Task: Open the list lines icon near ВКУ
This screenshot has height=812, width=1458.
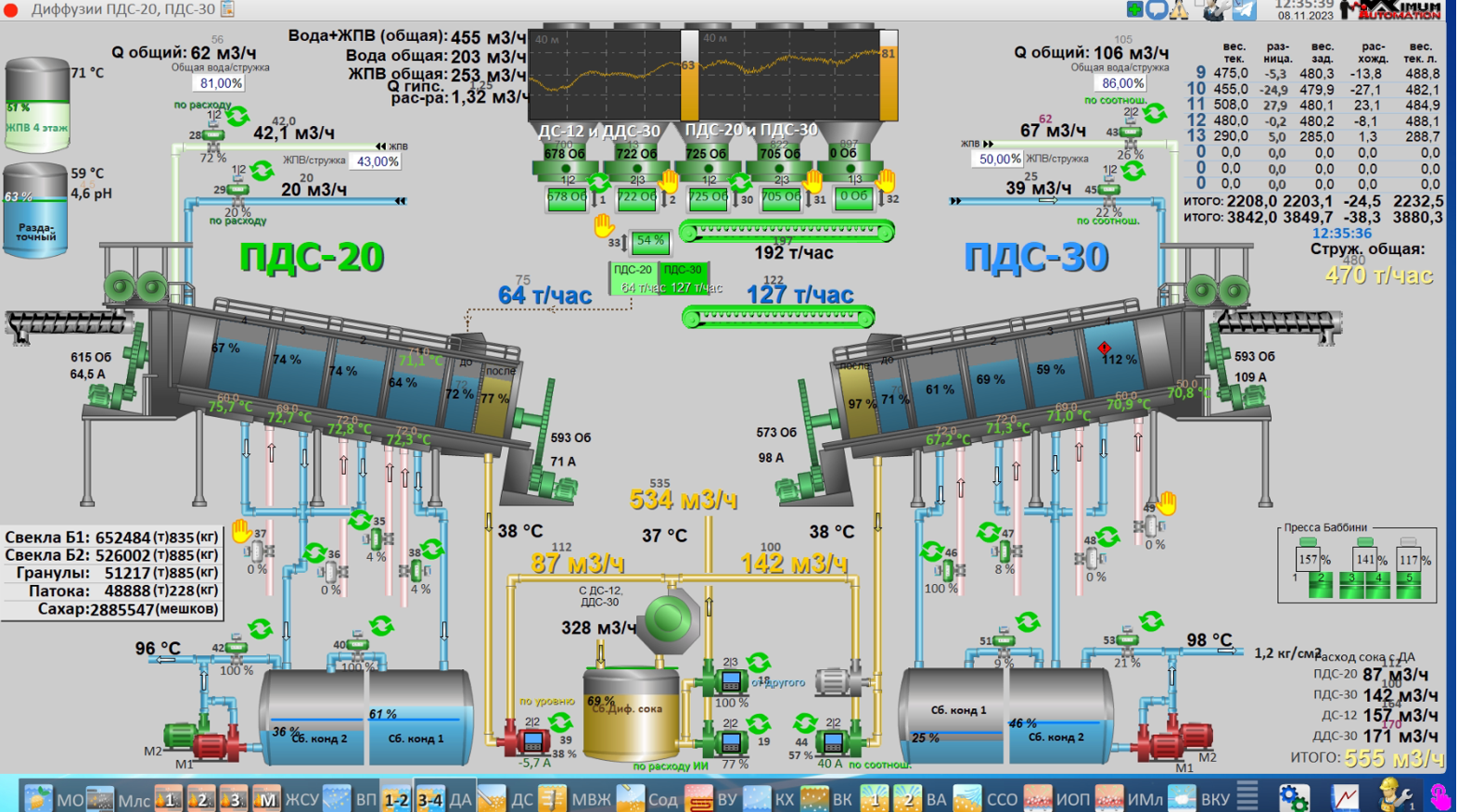Action: pos(1247,794)
